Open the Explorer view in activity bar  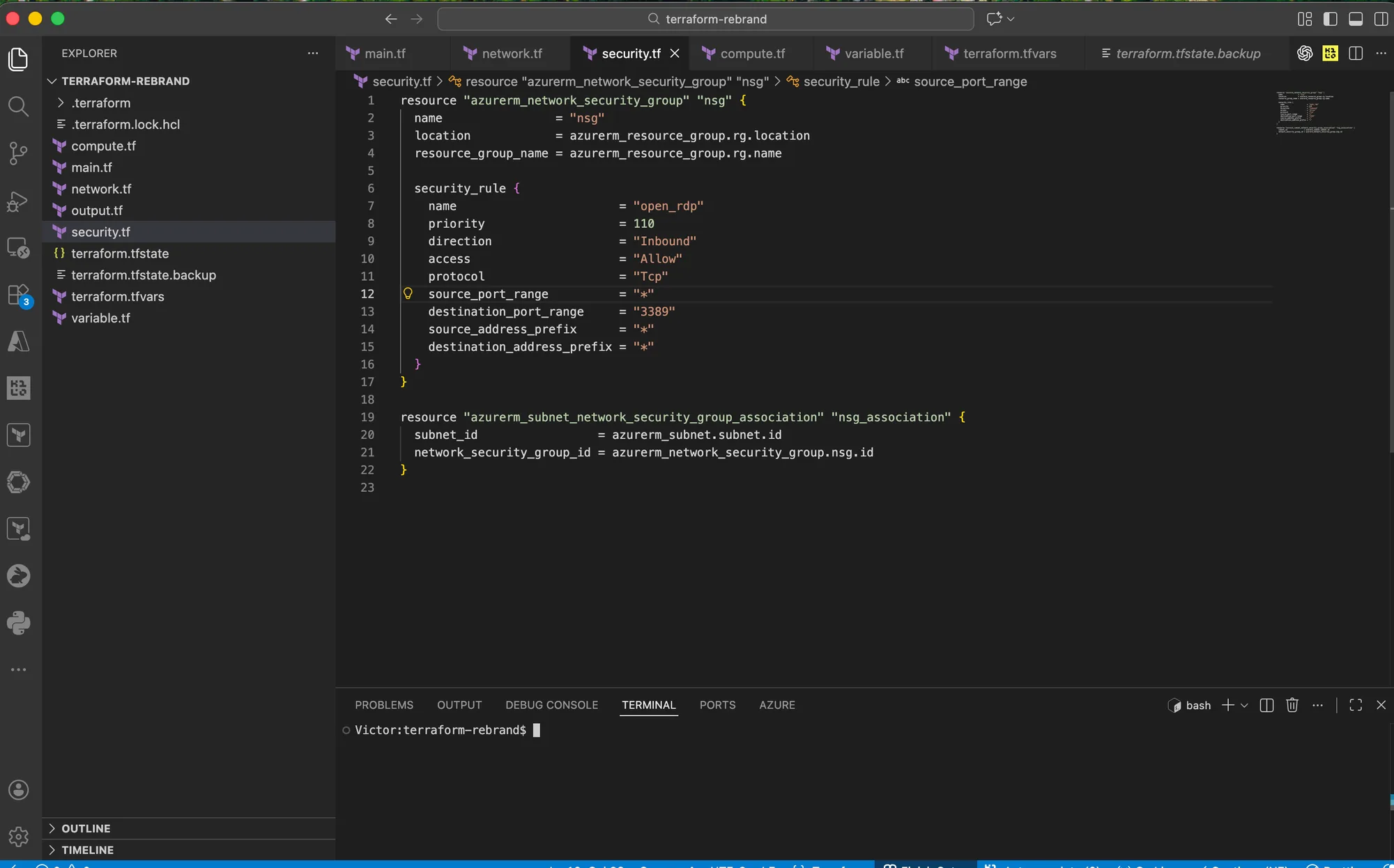[19, 59]
